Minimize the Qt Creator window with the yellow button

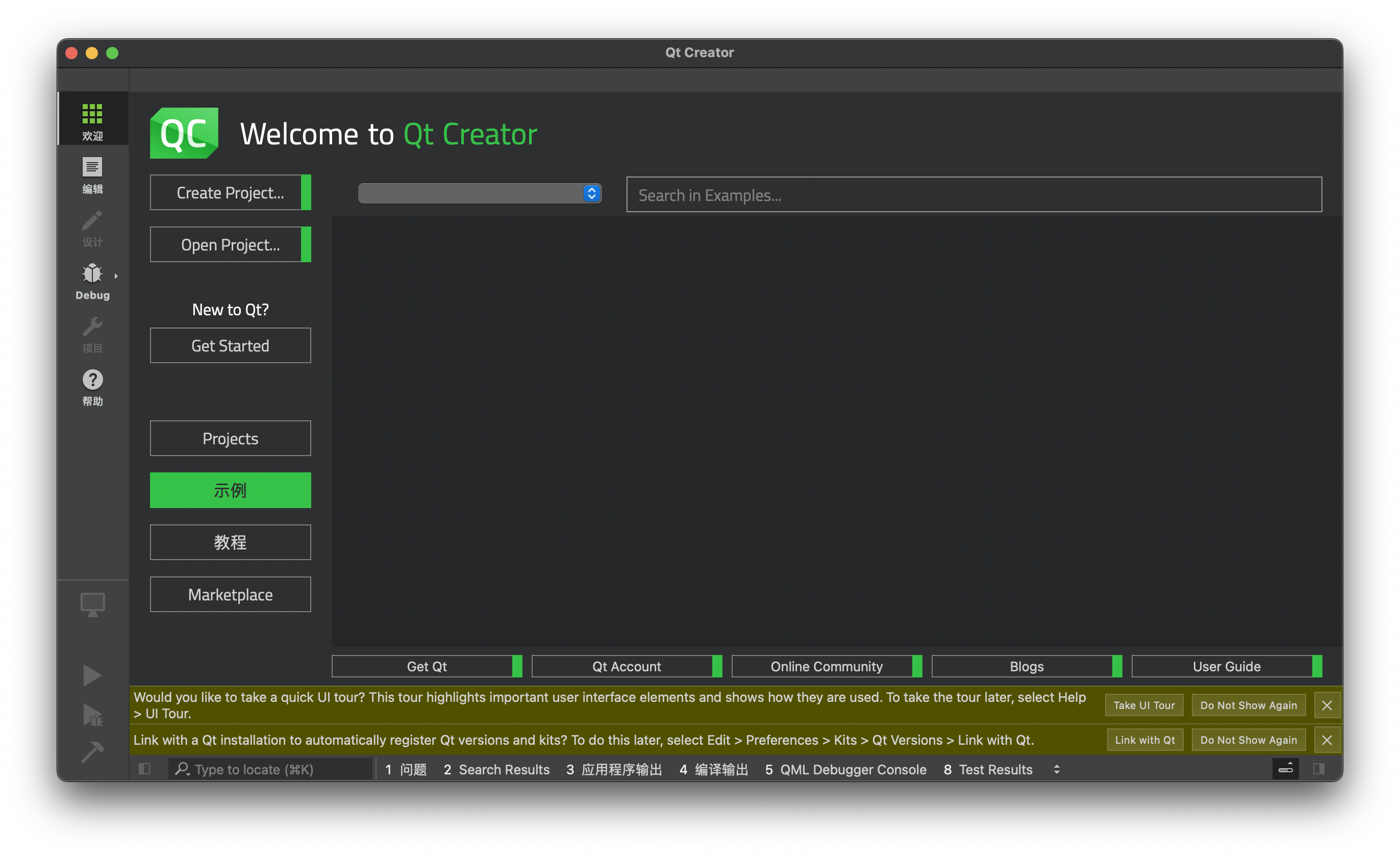click(92, 53)
